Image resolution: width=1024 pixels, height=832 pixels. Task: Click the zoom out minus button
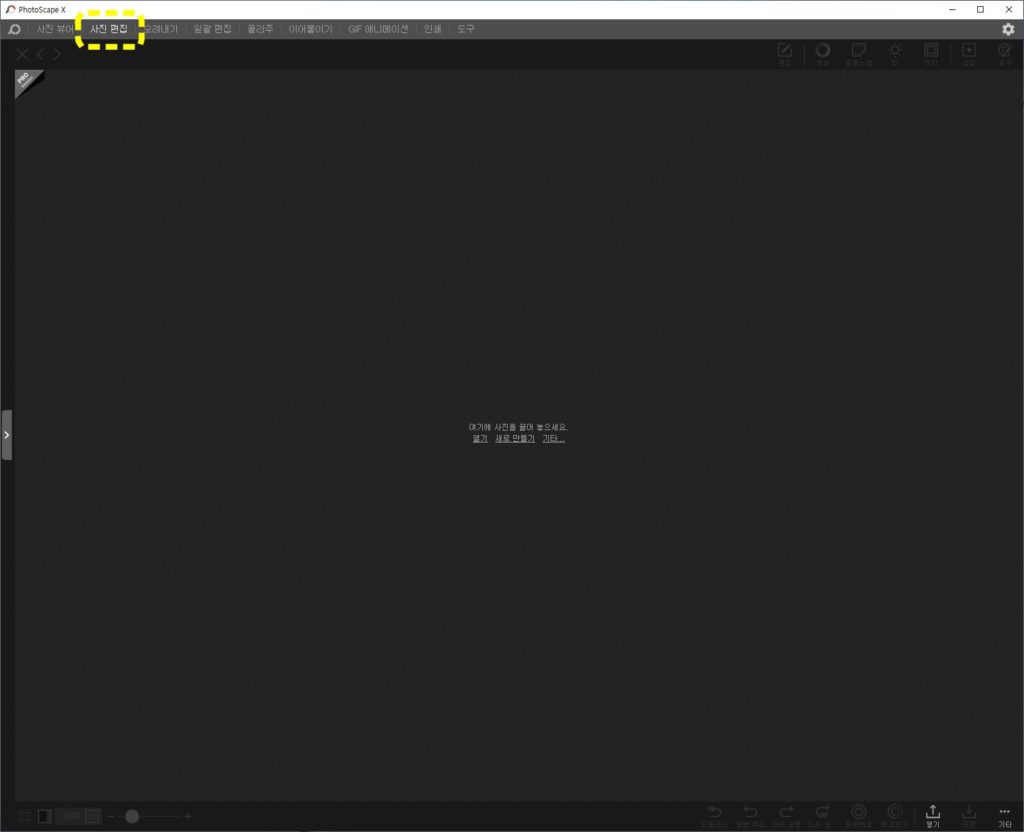tap(110, 816)
